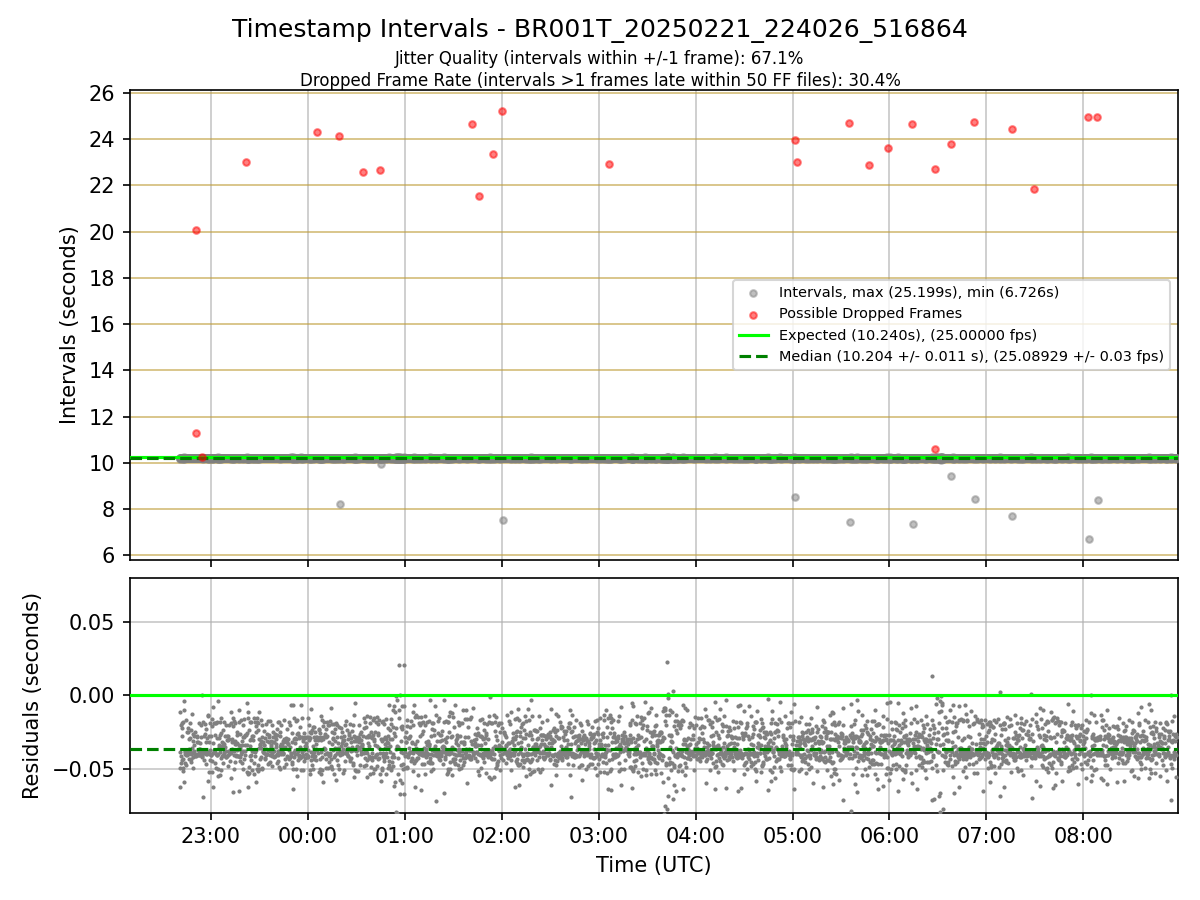
Task: Click legend text starting "Median (10.204 +/- 0.011 s)"
Action: coord(971,356)
